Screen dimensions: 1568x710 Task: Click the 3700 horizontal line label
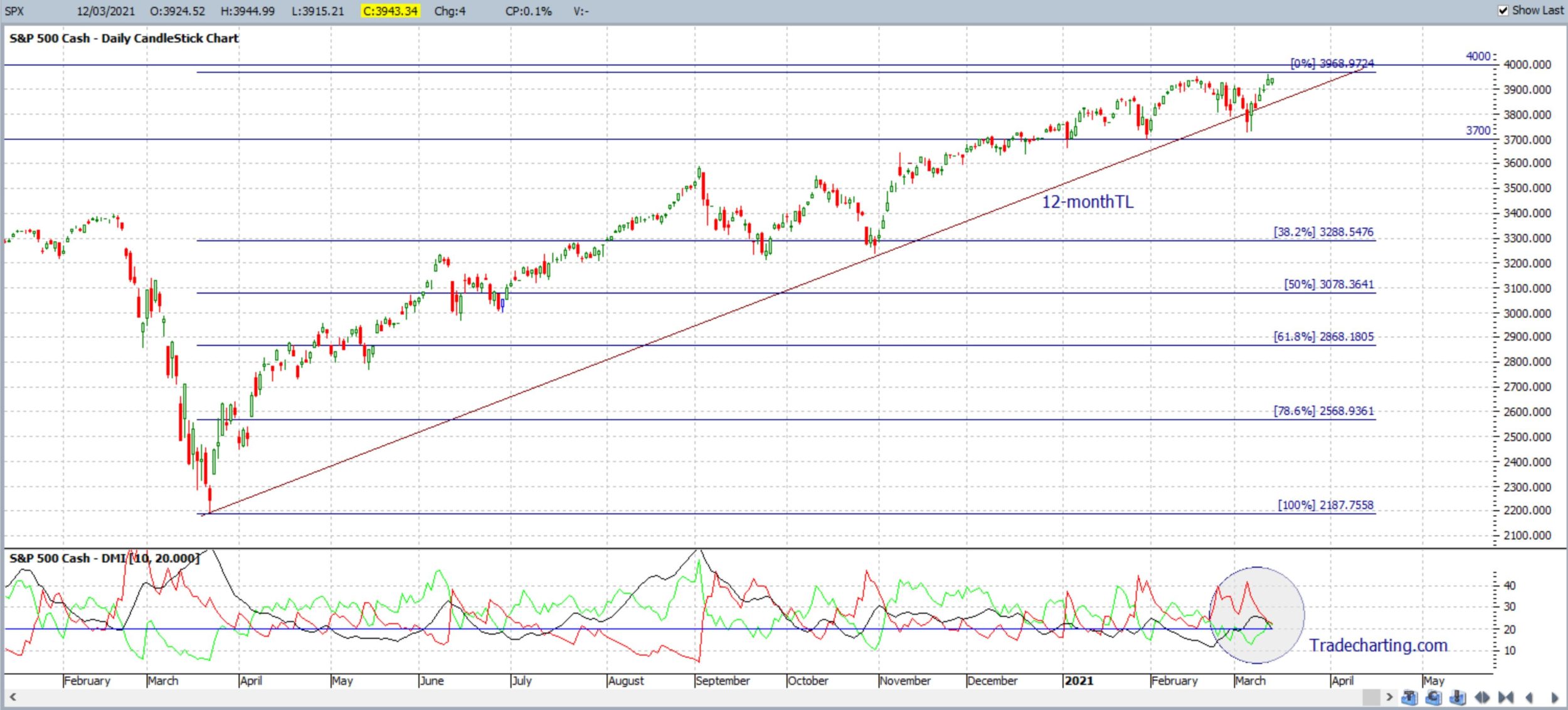pos(1478,130)
